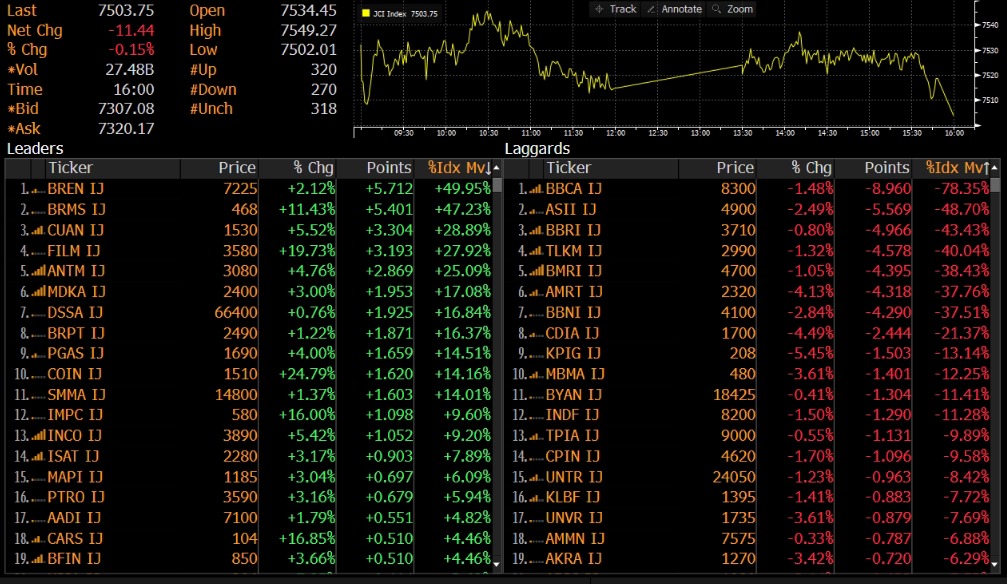This screenshot has height=584, width=1007.
Task: Click the Annotate chart tool
Action: (x=674, y=9)
